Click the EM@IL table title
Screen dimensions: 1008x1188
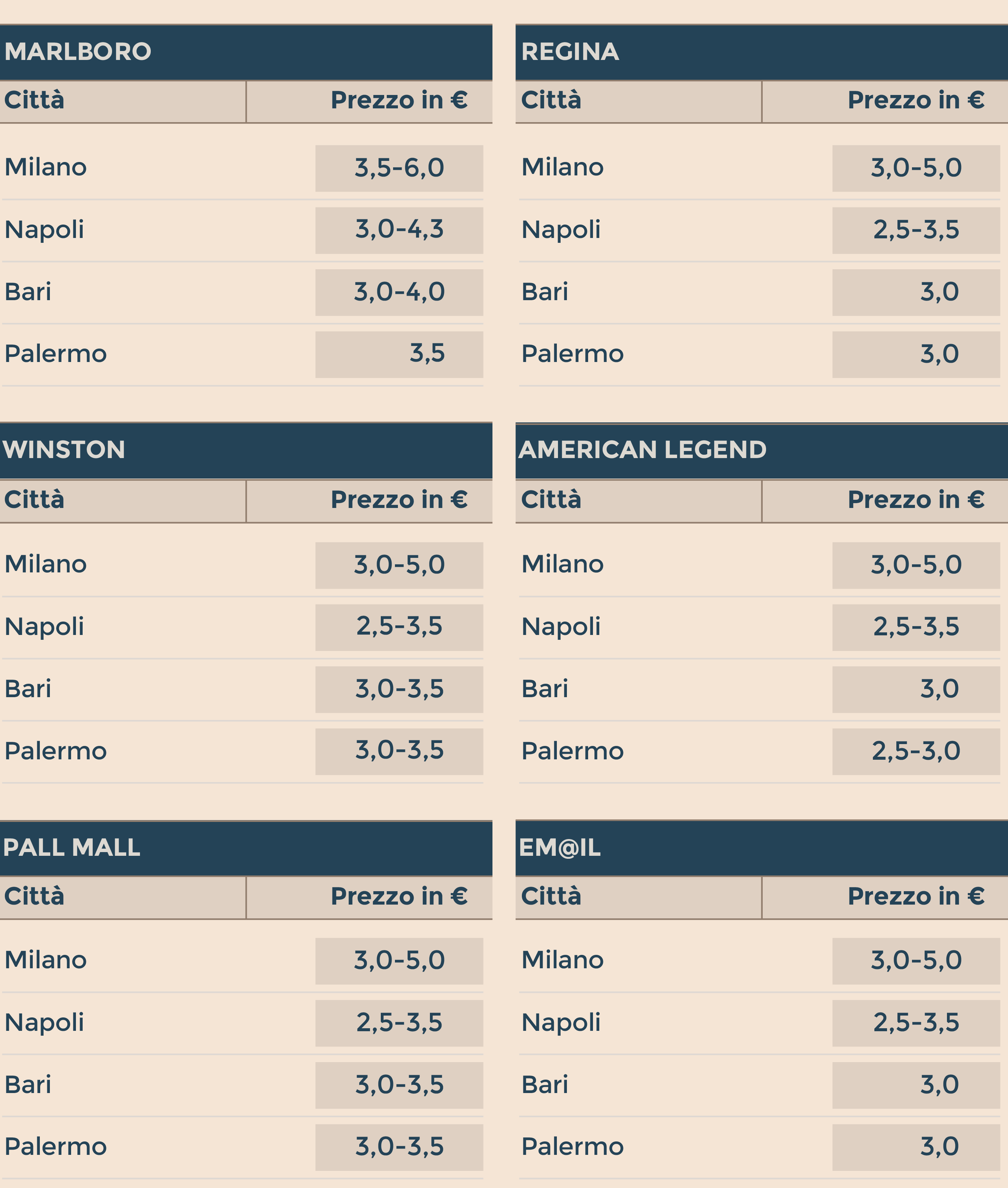pyautogui.click(x=559, y=847)
